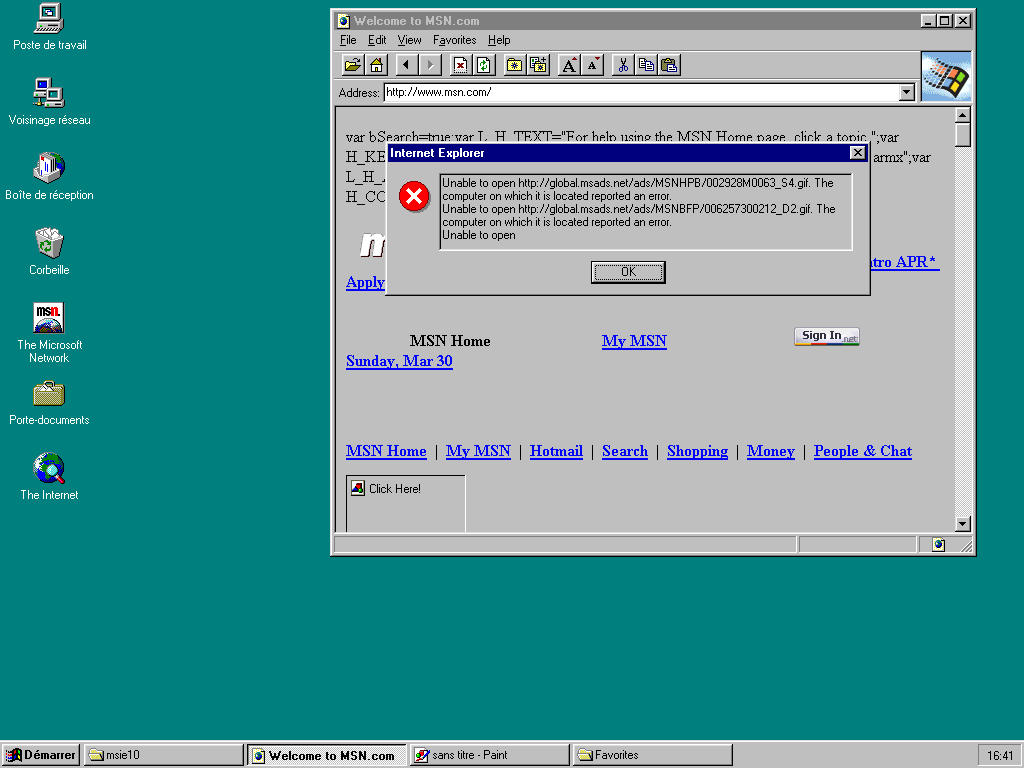The image size is (1024, 768).
Task: Click the page scrollbar down arrow
Action: click(962, 523)
